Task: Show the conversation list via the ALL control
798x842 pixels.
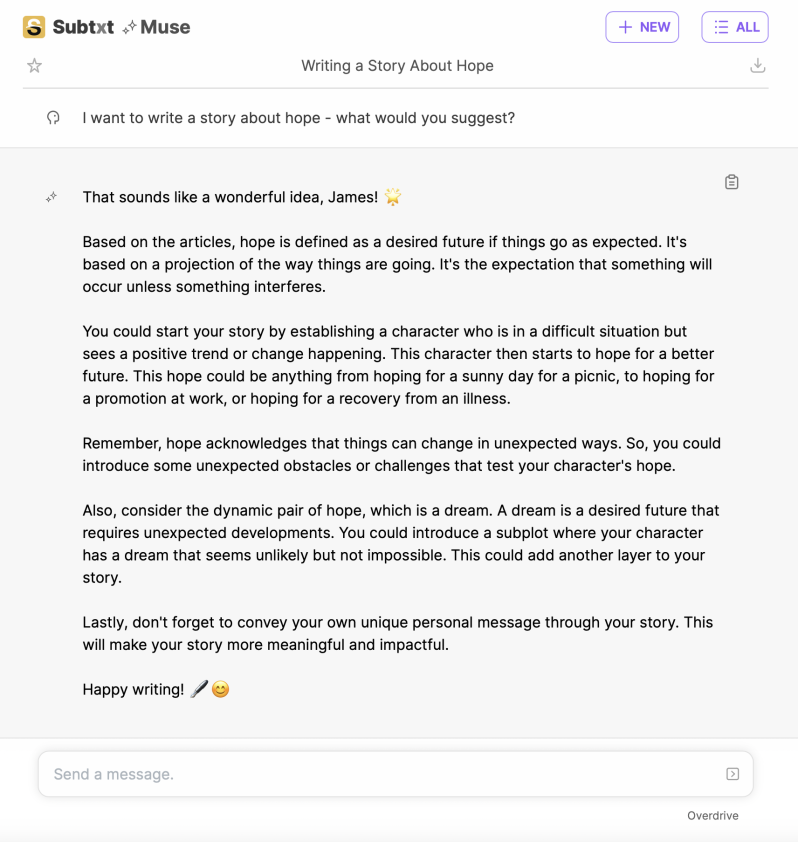Action: click(734, 27)
